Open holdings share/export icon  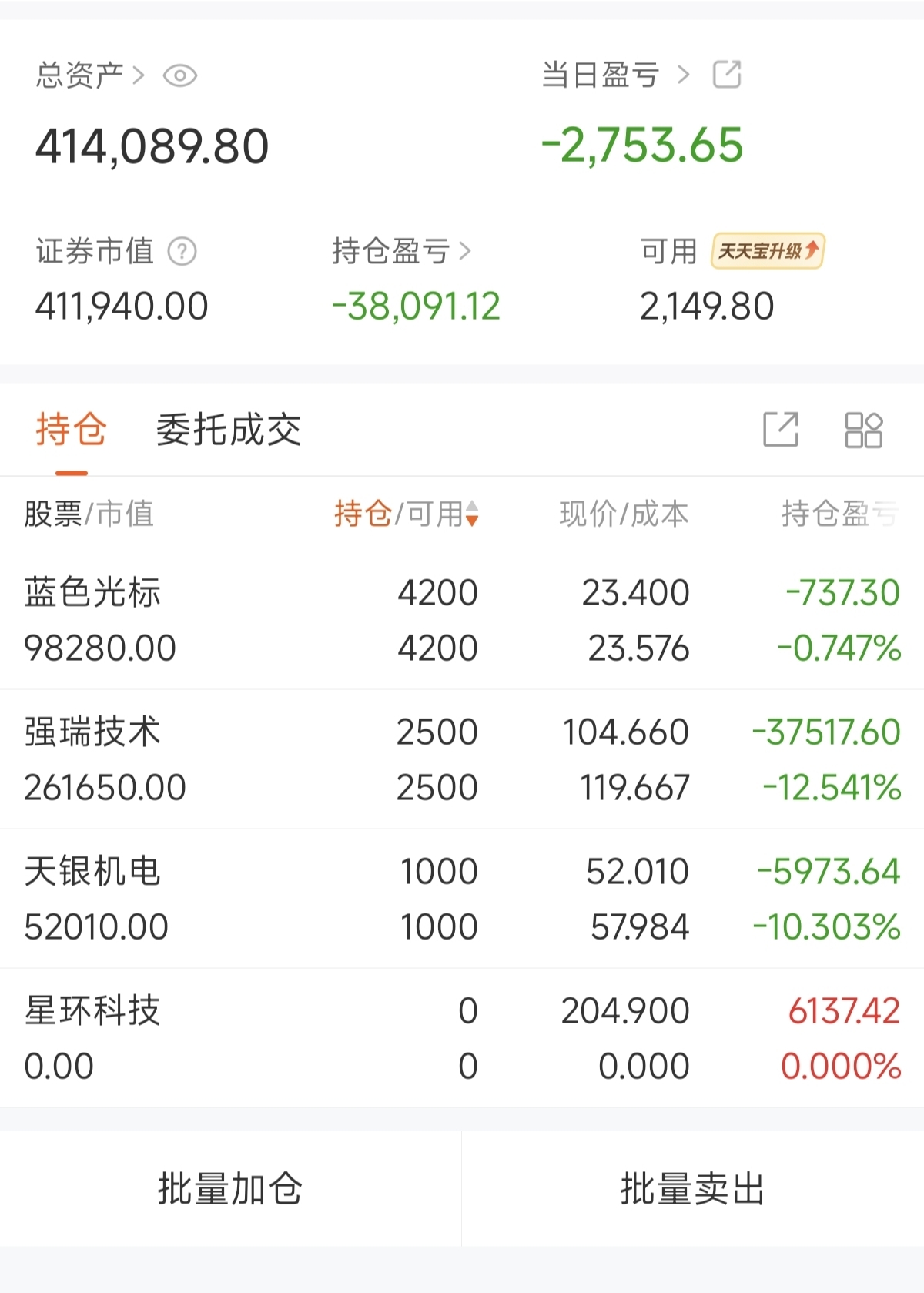pyautogui.click(x=780, y=430)
